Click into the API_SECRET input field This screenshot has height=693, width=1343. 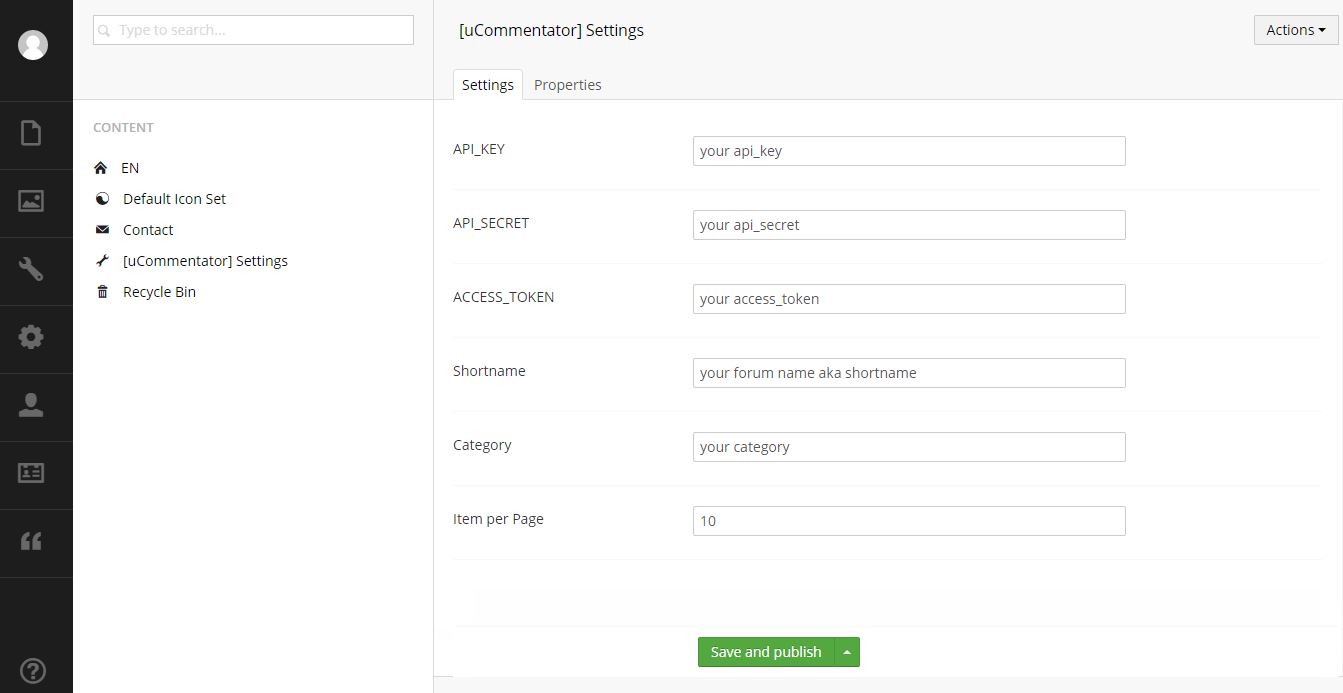(x=909, y=225)
